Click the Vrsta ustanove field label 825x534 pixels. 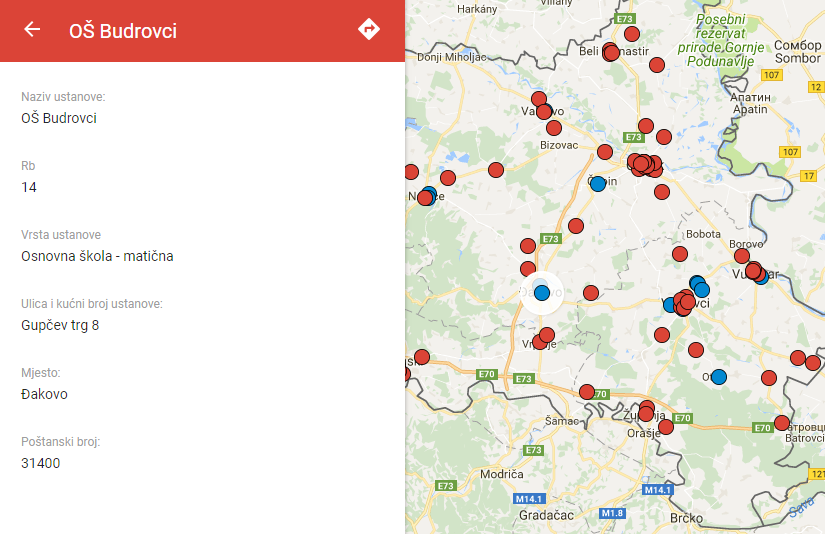pos(61,235)
